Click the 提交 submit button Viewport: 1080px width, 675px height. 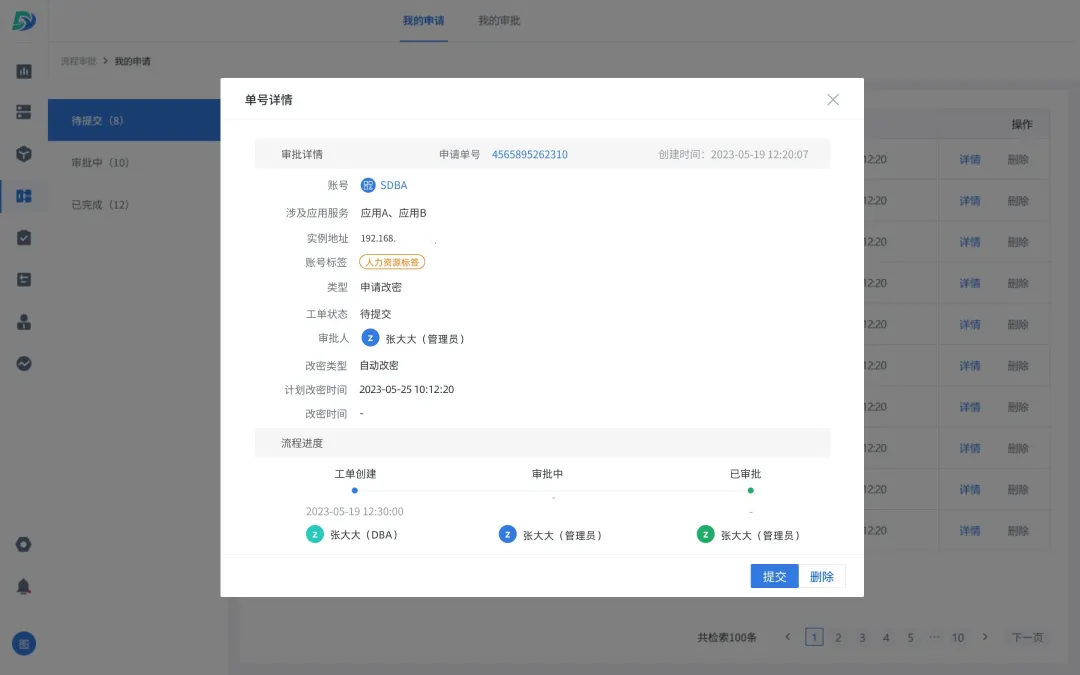(774, 576)
